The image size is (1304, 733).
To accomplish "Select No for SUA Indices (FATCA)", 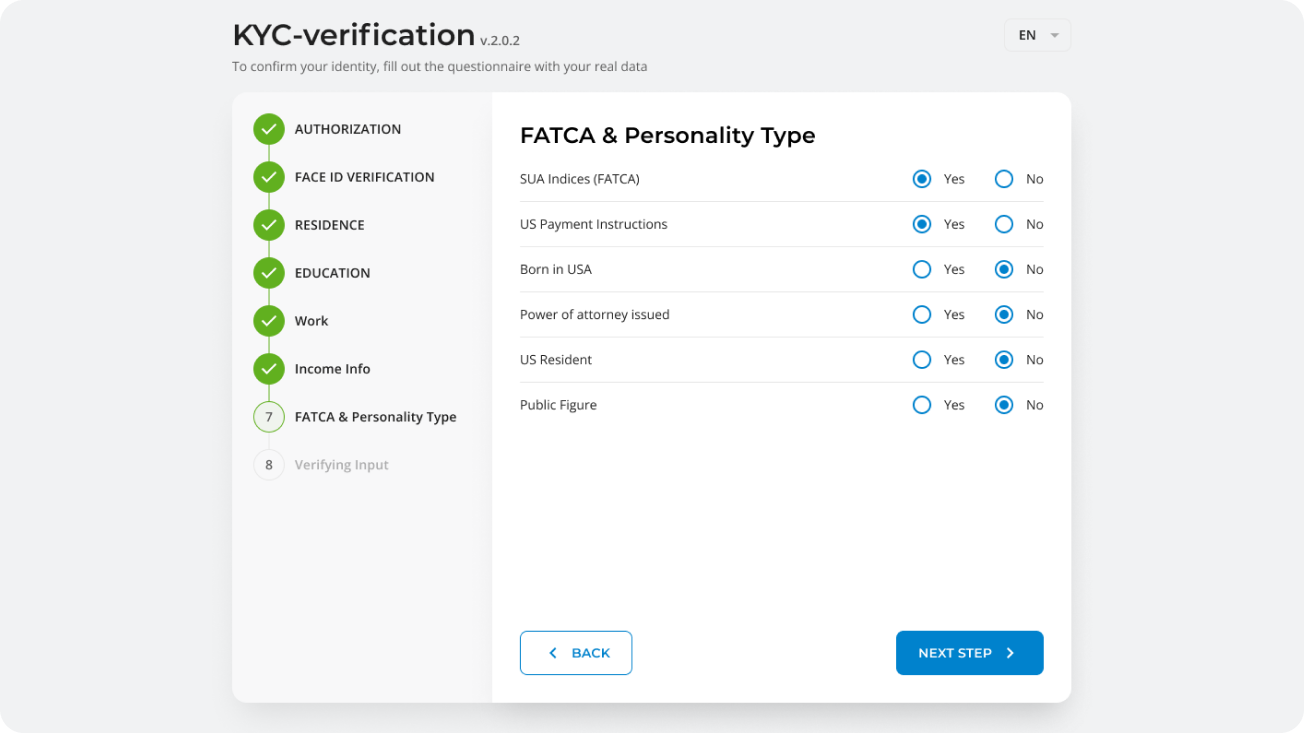I will [x=1004, y=179].
